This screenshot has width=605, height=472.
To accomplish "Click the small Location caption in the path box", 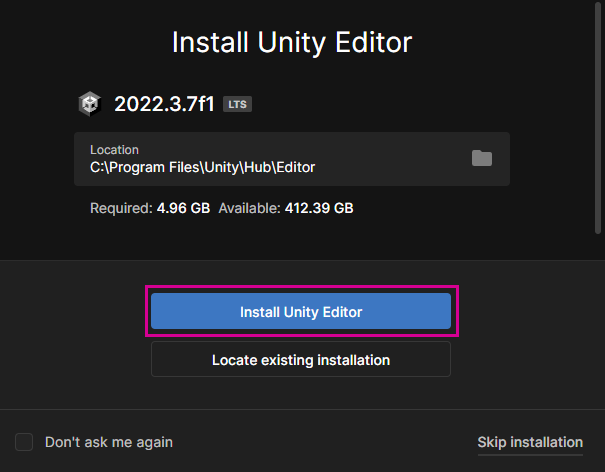I will point(114,150).
